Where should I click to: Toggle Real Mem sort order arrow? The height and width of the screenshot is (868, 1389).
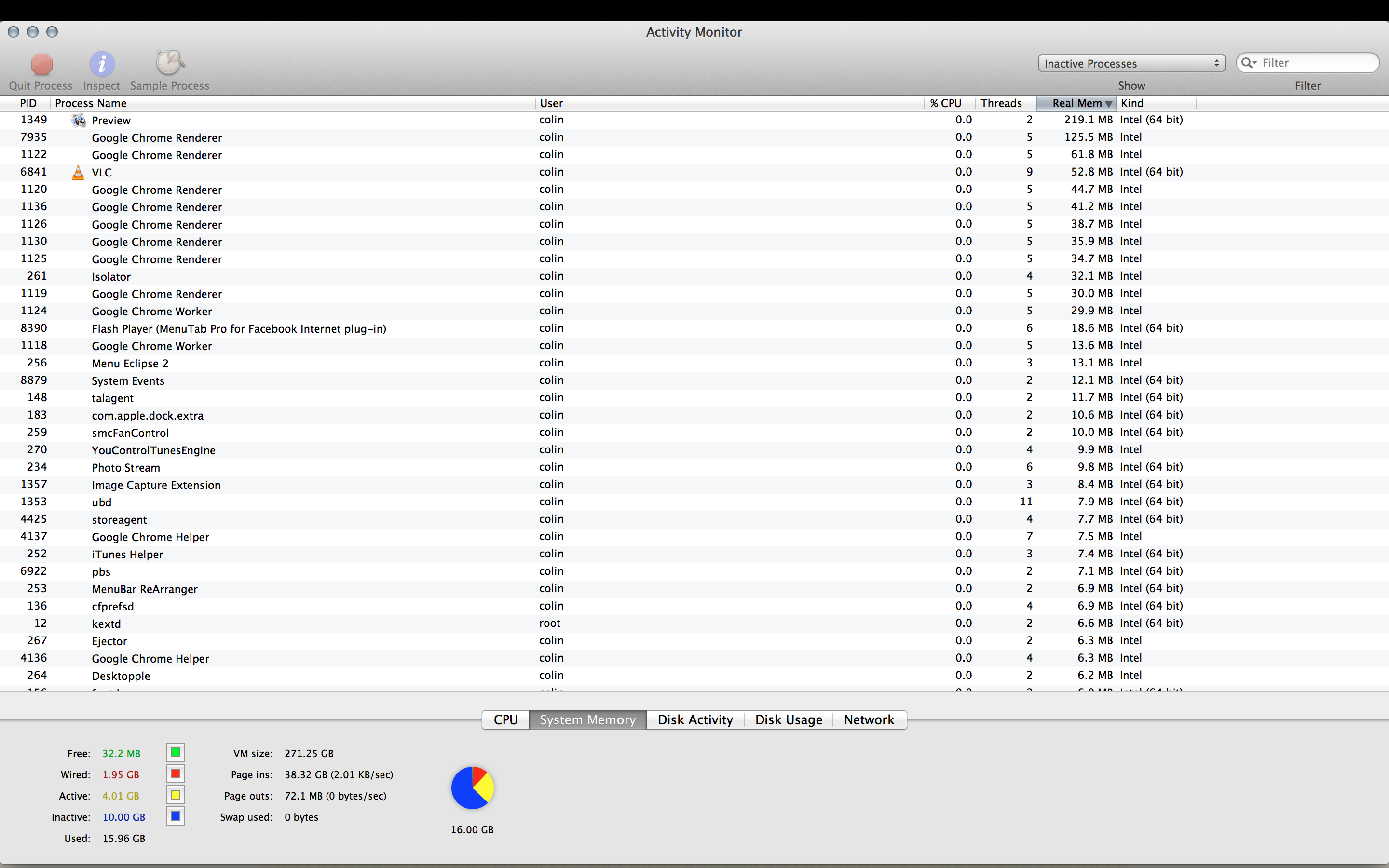click(1108, 104)
